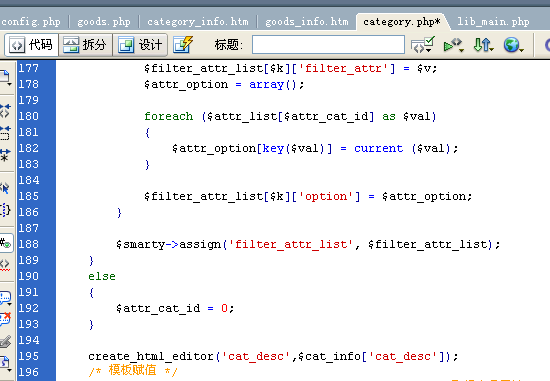The image size is (550, 381).
Task: Open the preview/debug play arrow menu
Action: pyautogui.click(x=454, y=45)
